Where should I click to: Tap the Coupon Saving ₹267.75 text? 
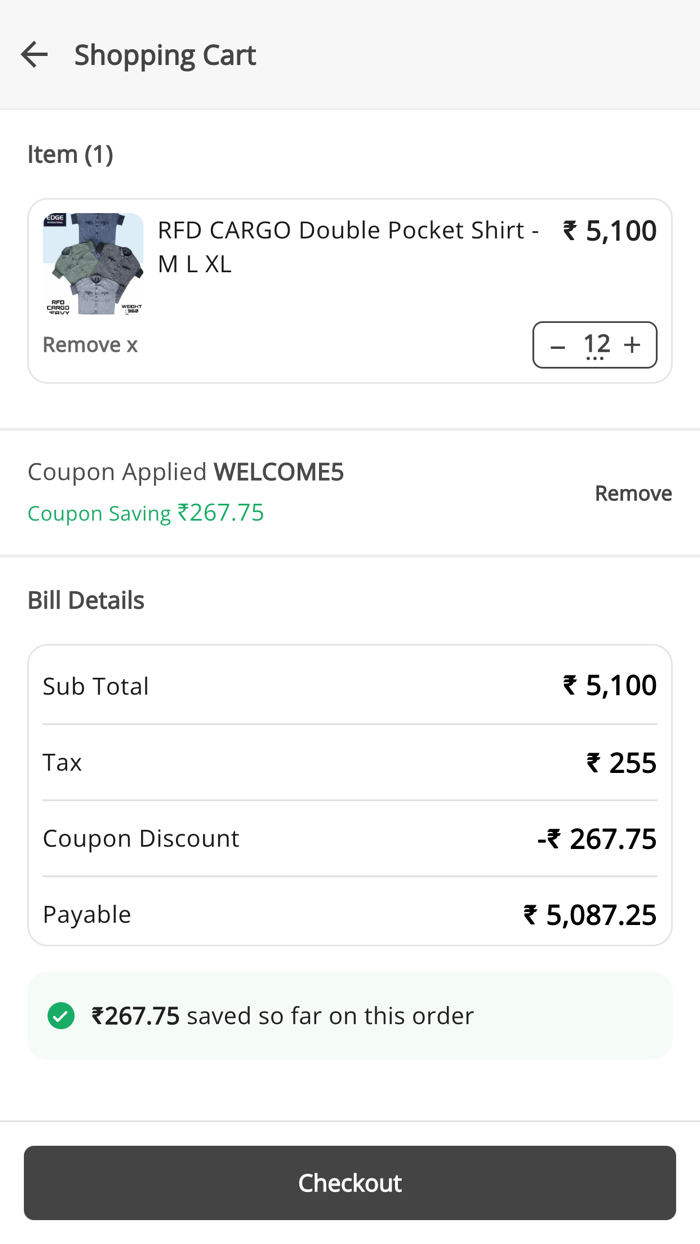146,513
